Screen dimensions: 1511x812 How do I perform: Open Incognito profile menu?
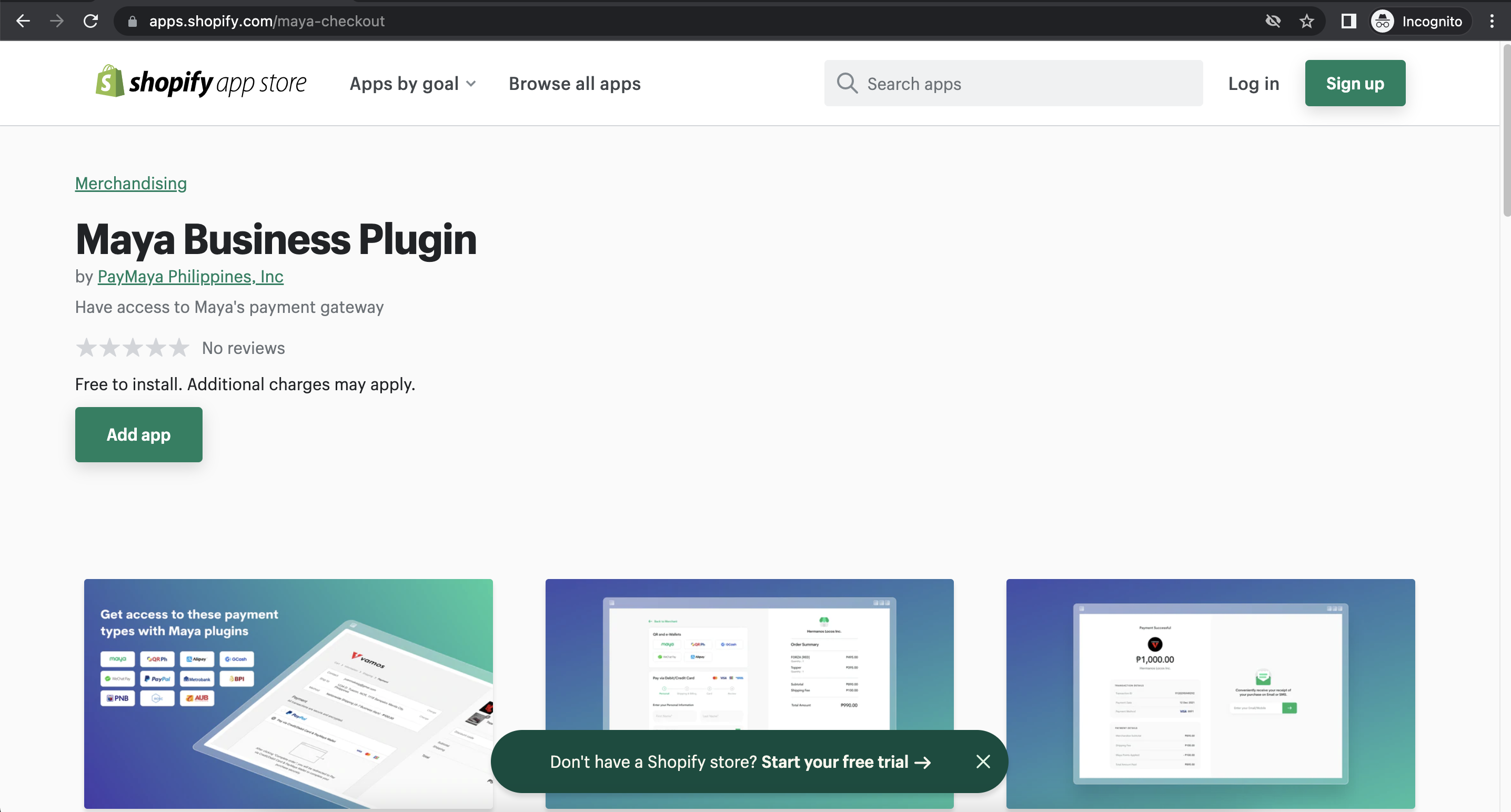point(1417,21)
